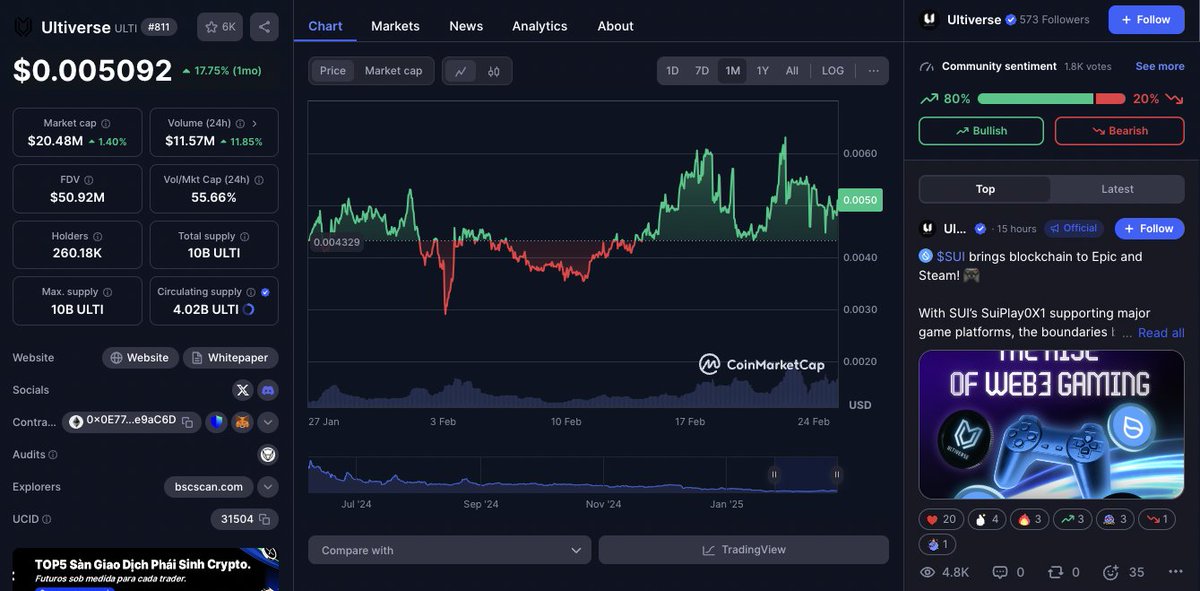The height and width of the screenshot is (591, 1200).
Task: Expand more explorers chevron beside bscscan.com
Action: coord(267,487)
